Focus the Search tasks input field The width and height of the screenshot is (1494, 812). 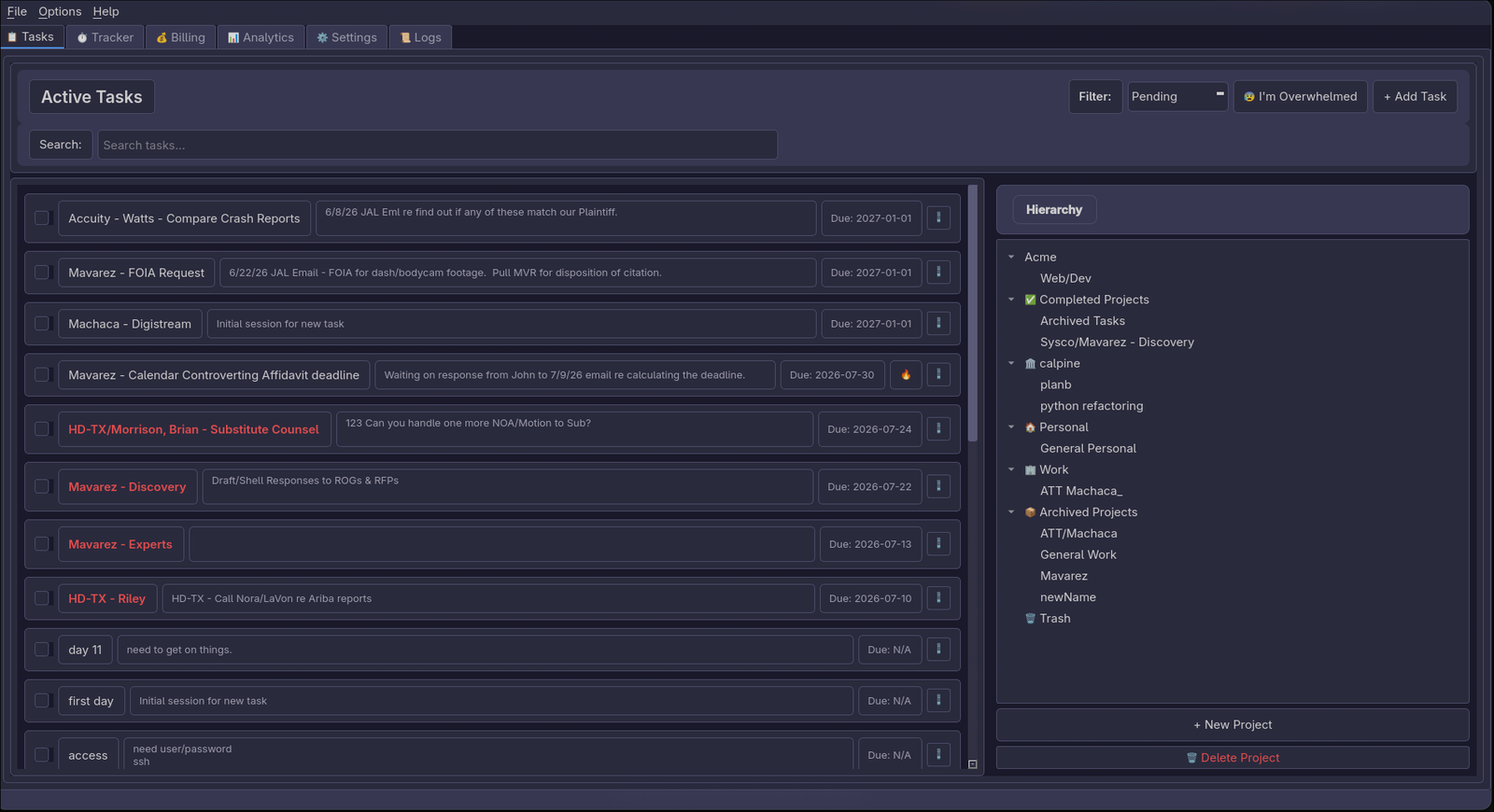(x=437, y=145)
